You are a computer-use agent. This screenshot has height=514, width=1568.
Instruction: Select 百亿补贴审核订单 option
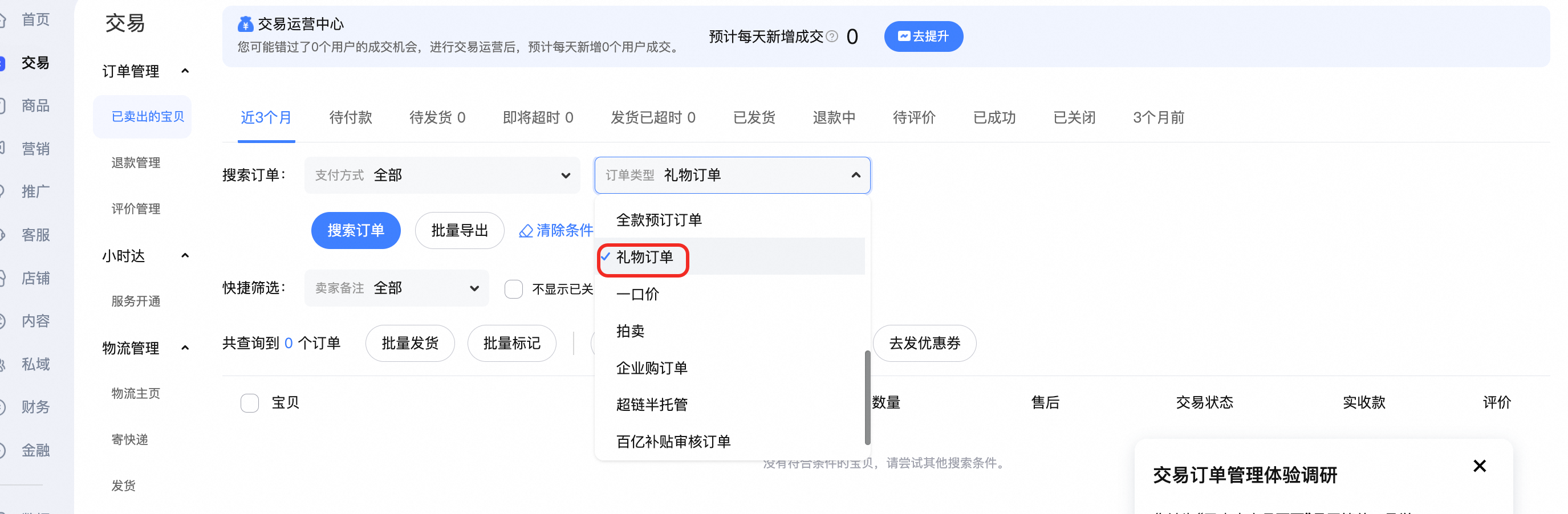pyautogui.click(x=730, y=442)
